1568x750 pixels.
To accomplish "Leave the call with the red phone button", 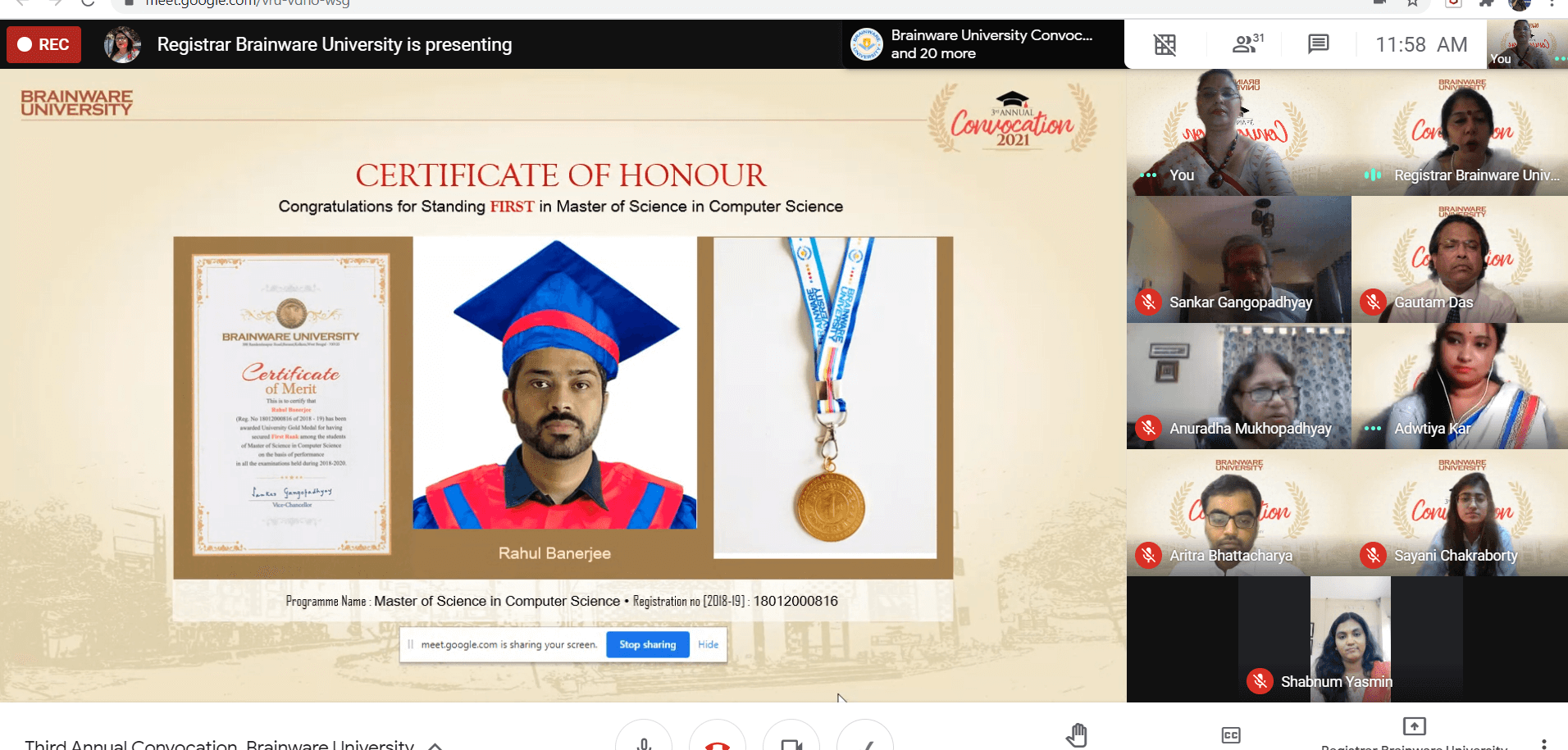I will [x=718, y=735].
